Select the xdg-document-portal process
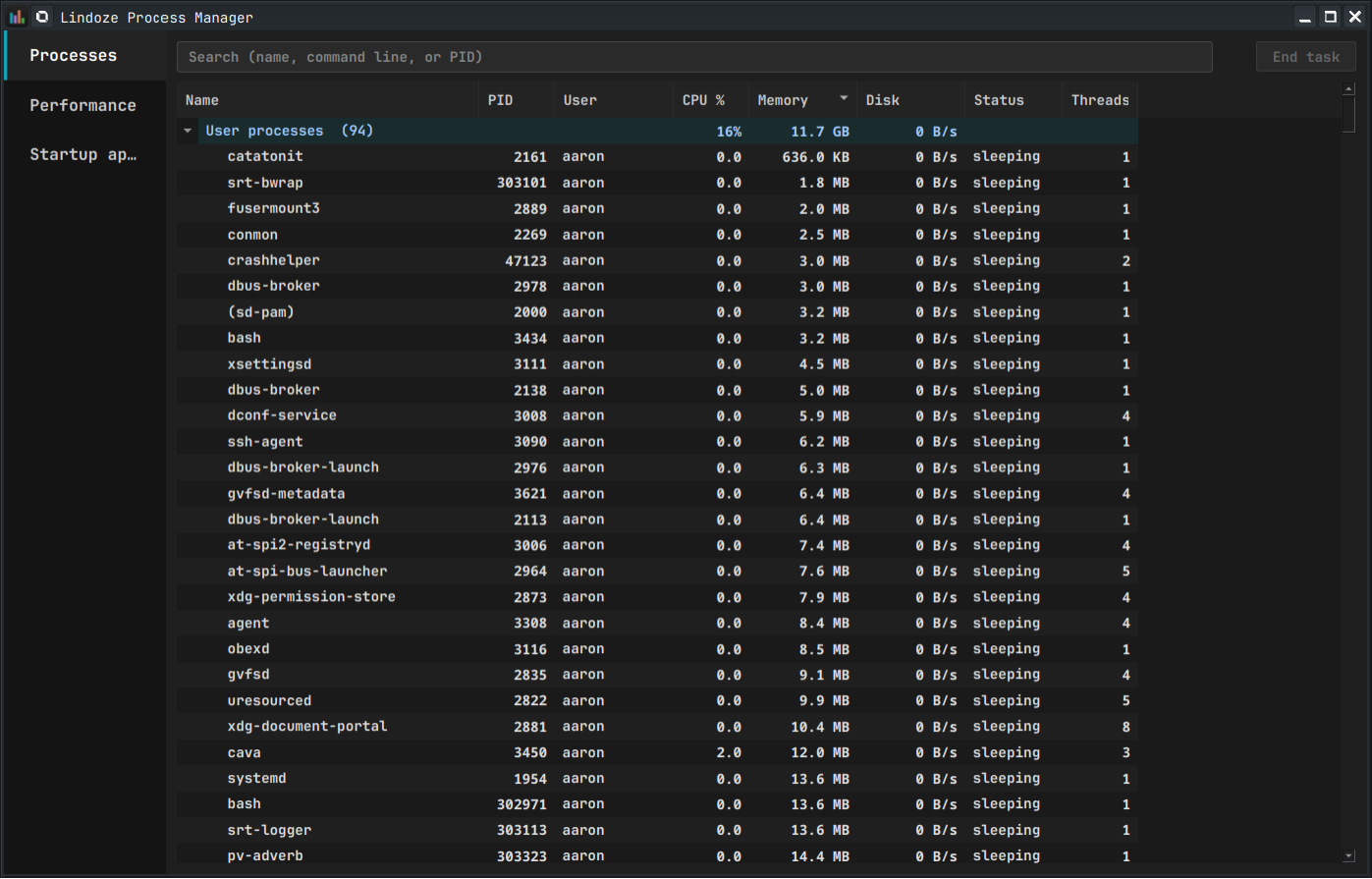Image resolution: width=1372 pixels, height=879 pixels. (x=657, y=727)
